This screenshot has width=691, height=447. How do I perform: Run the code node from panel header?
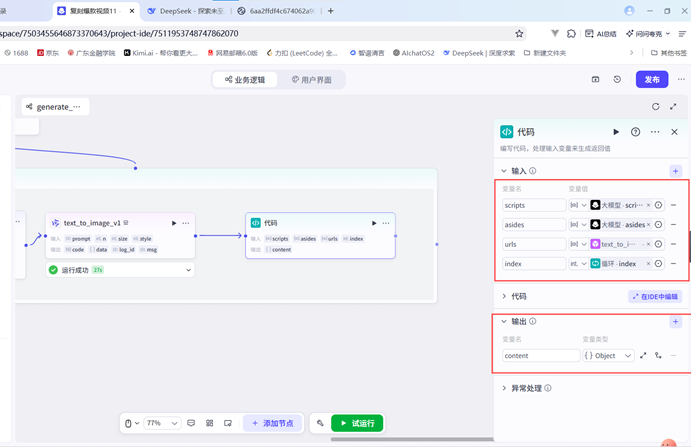tap(616, 132)
